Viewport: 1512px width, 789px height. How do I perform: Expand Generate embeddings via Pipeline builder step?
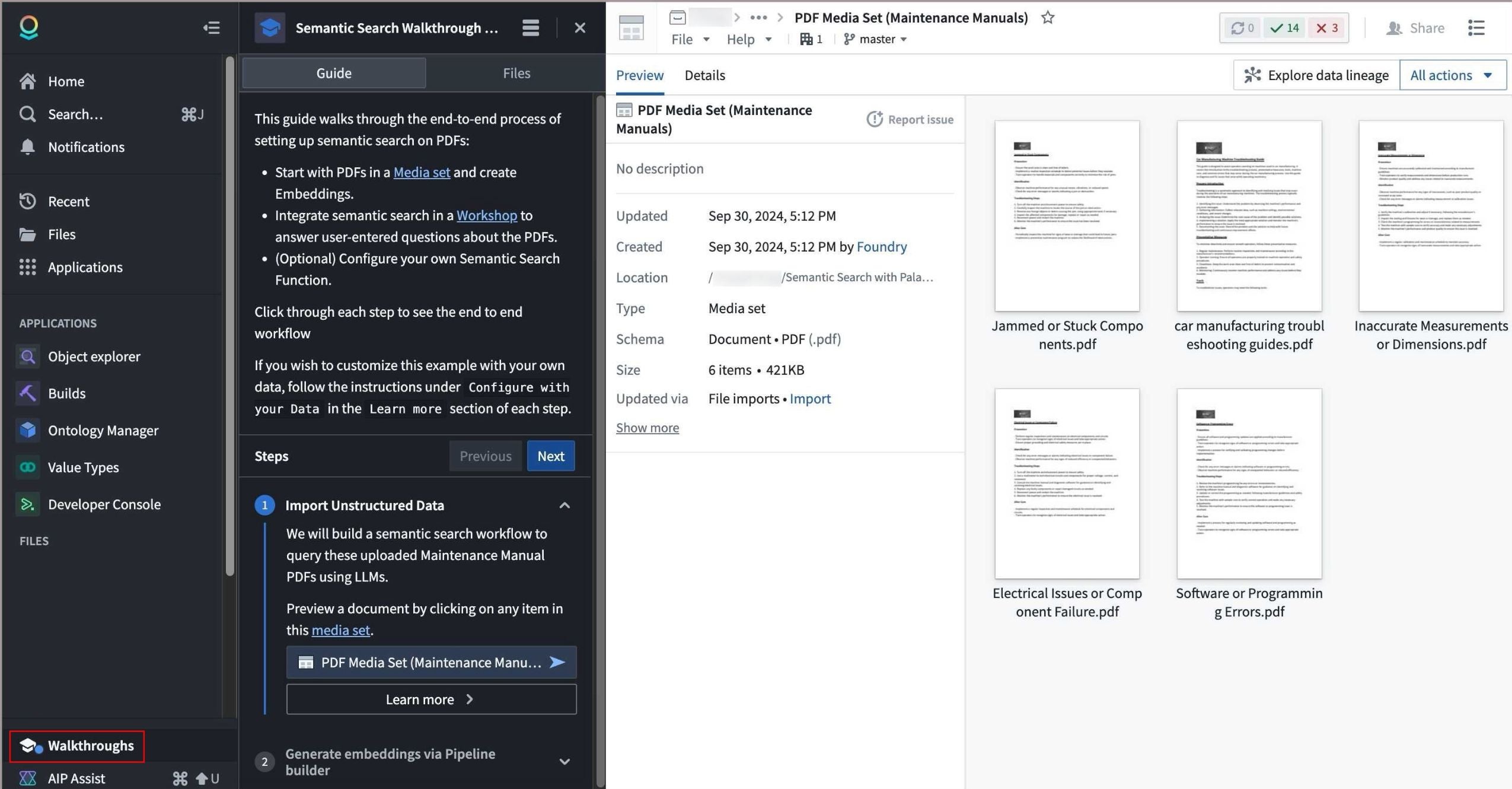564,761
